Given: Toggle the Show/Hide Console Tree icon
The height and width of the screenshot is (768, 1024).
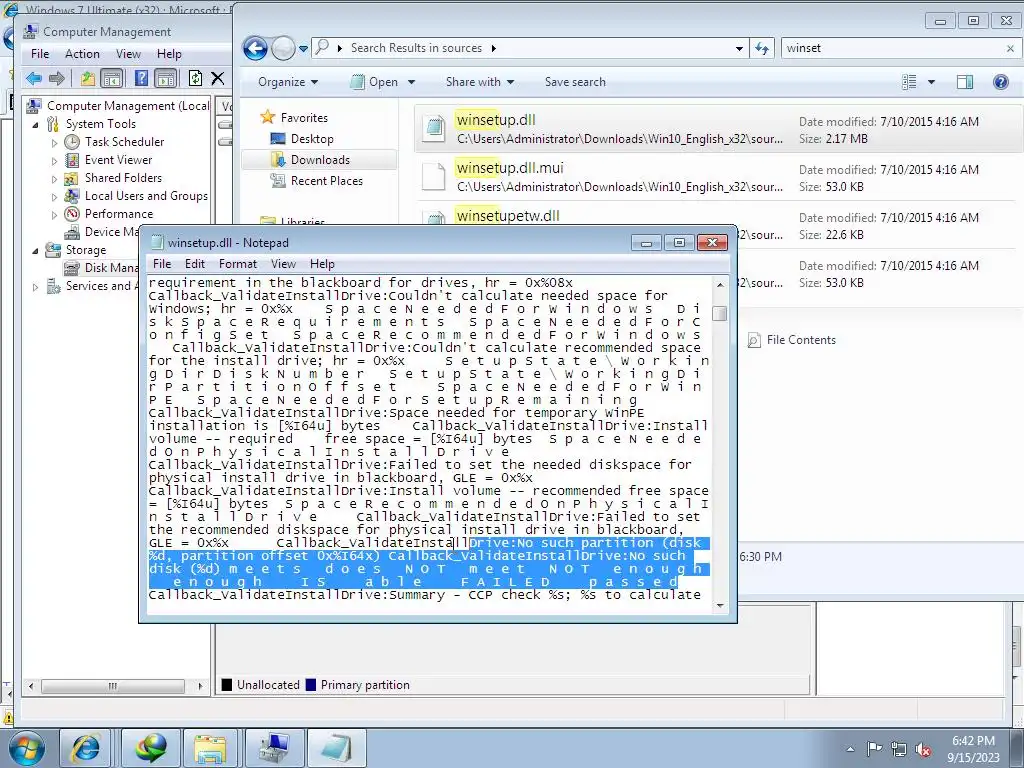Looking at the screenshot, I should tap(112, 79).
